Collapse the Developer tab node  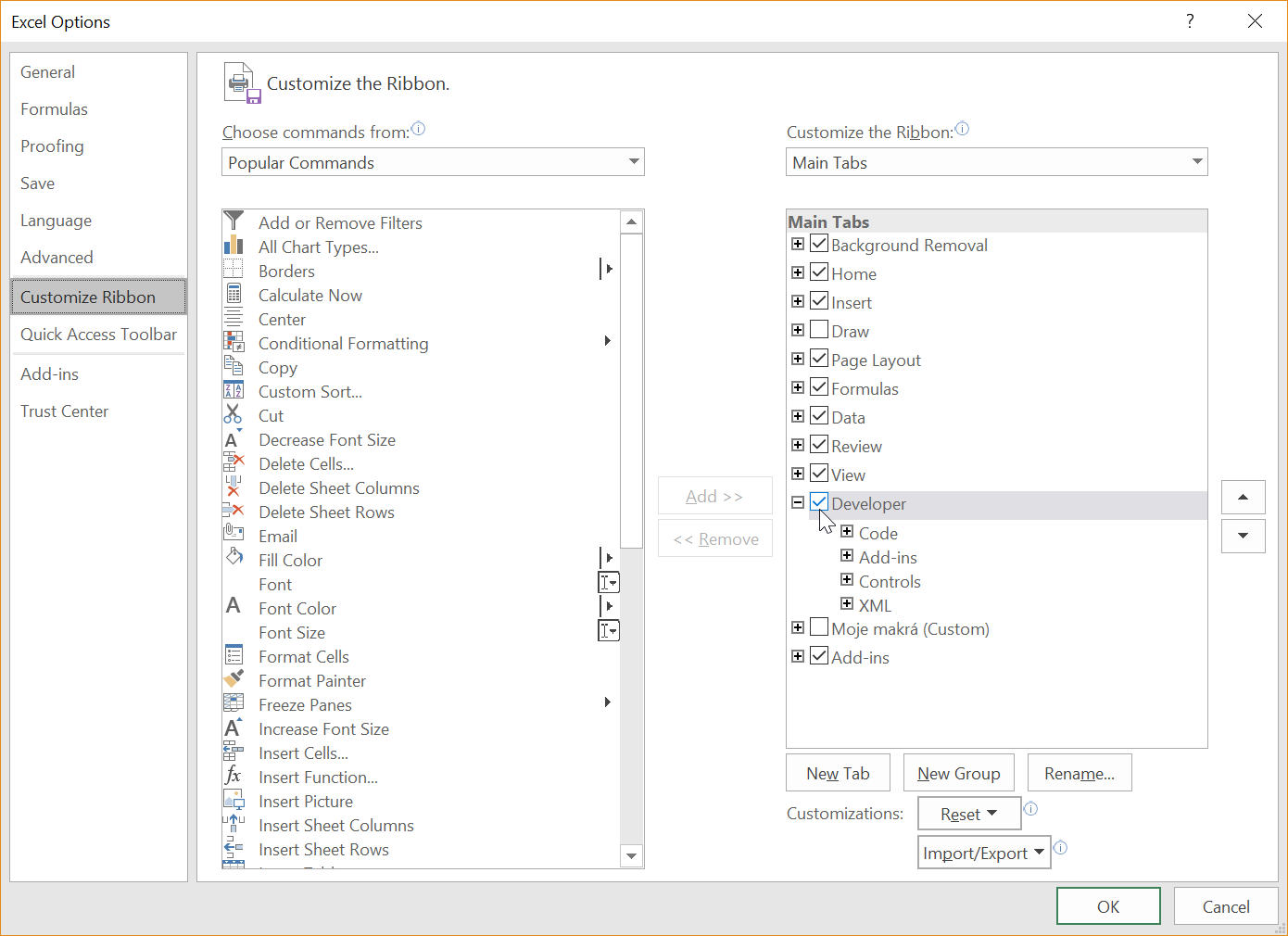798,502
